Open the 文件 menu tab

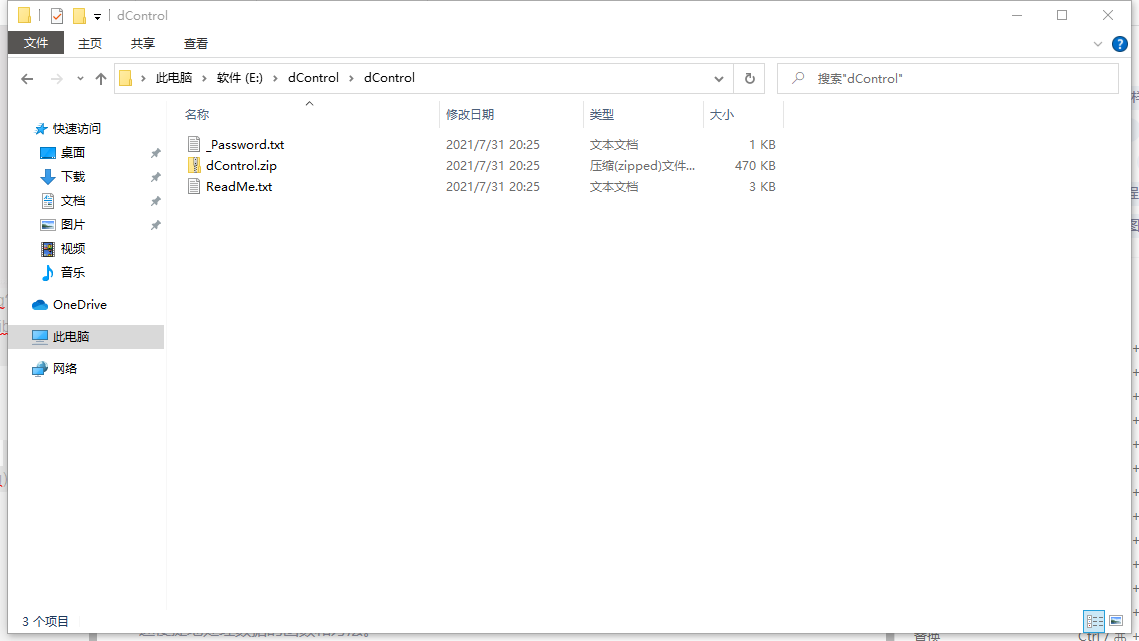pos(36,43)
